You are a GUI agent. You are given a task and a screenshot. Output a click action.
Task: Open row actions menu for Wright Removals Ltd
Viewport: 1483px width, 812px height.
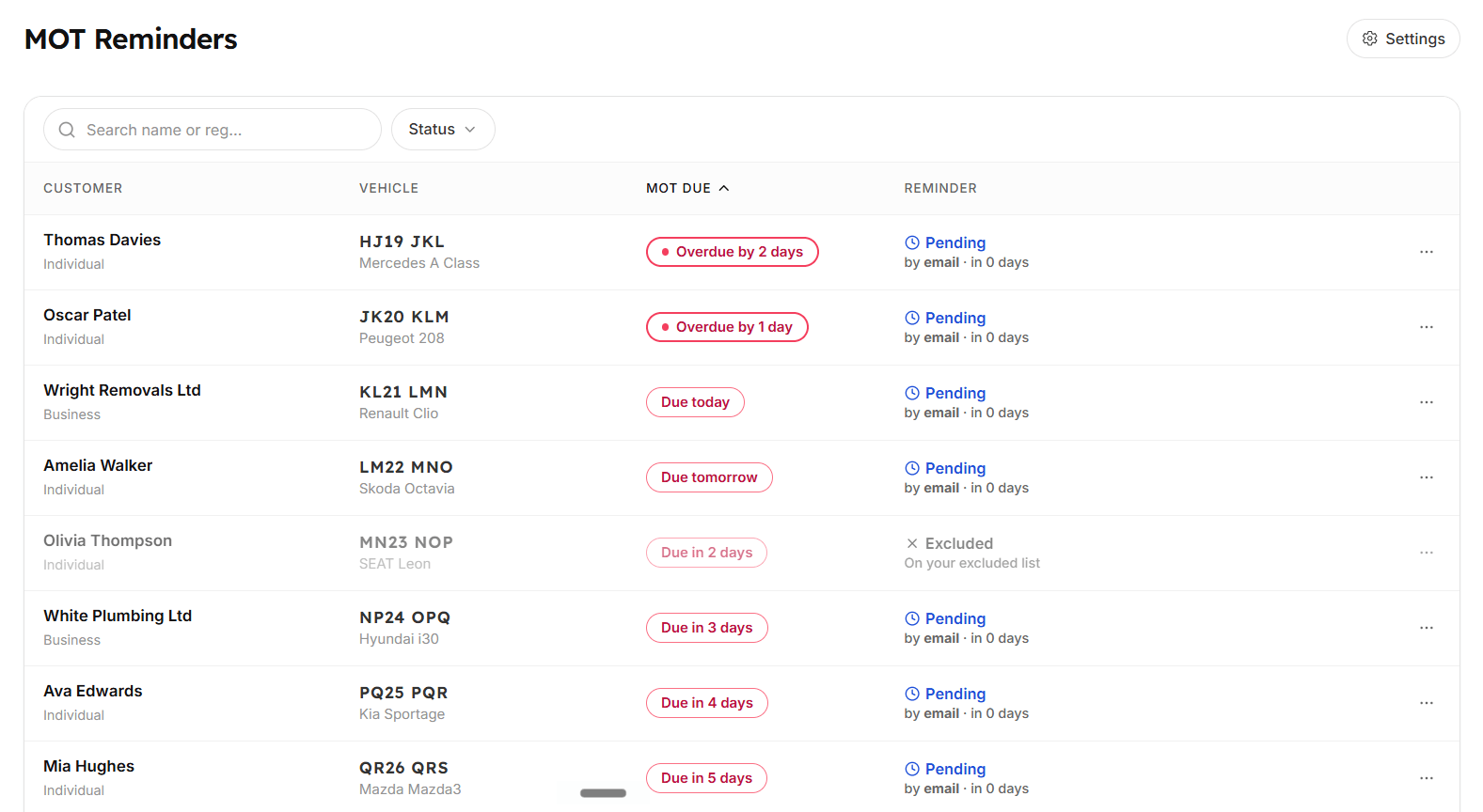1427,402
